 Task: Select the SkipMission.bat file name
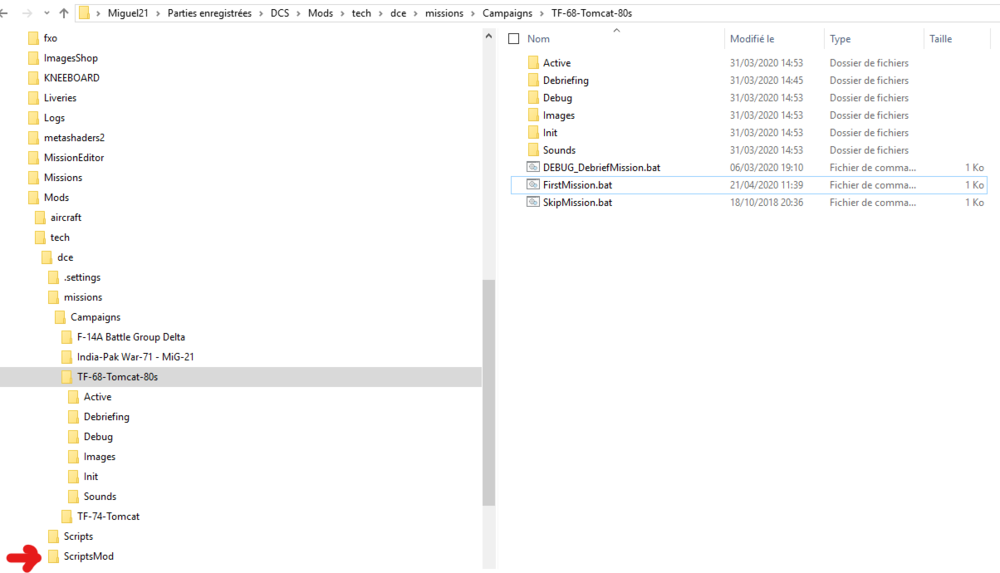click(x=577, y=202)
